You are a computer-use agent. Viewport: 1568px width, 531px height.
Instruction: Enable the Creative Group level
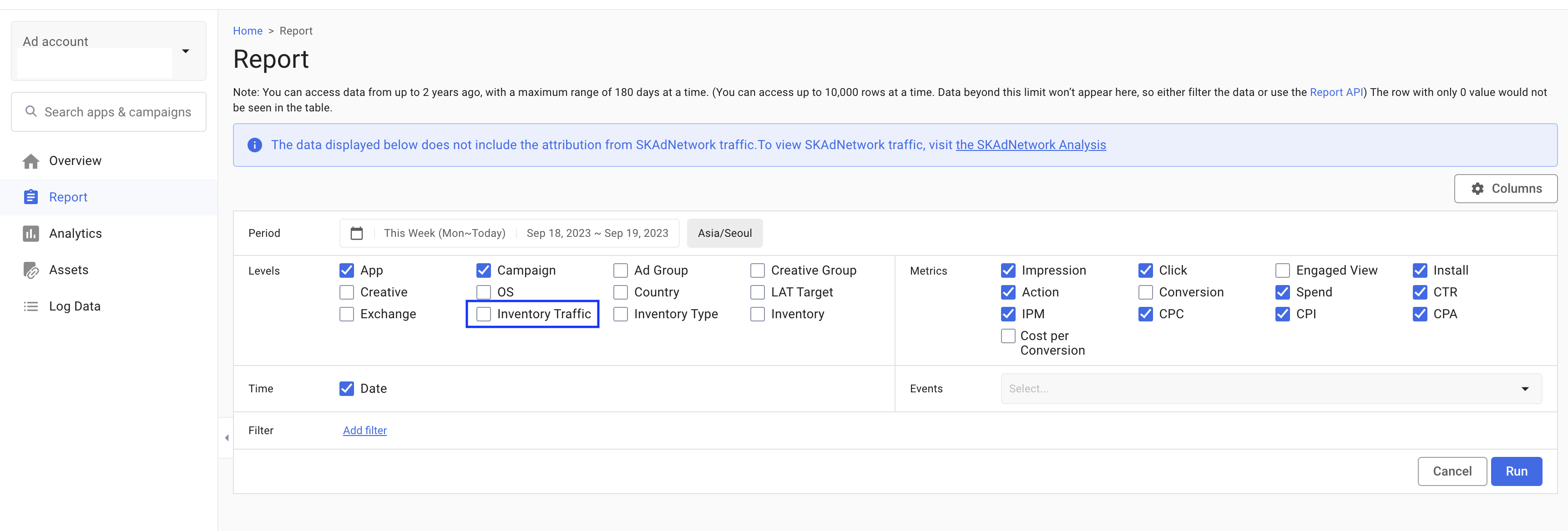tap(758, 270)
